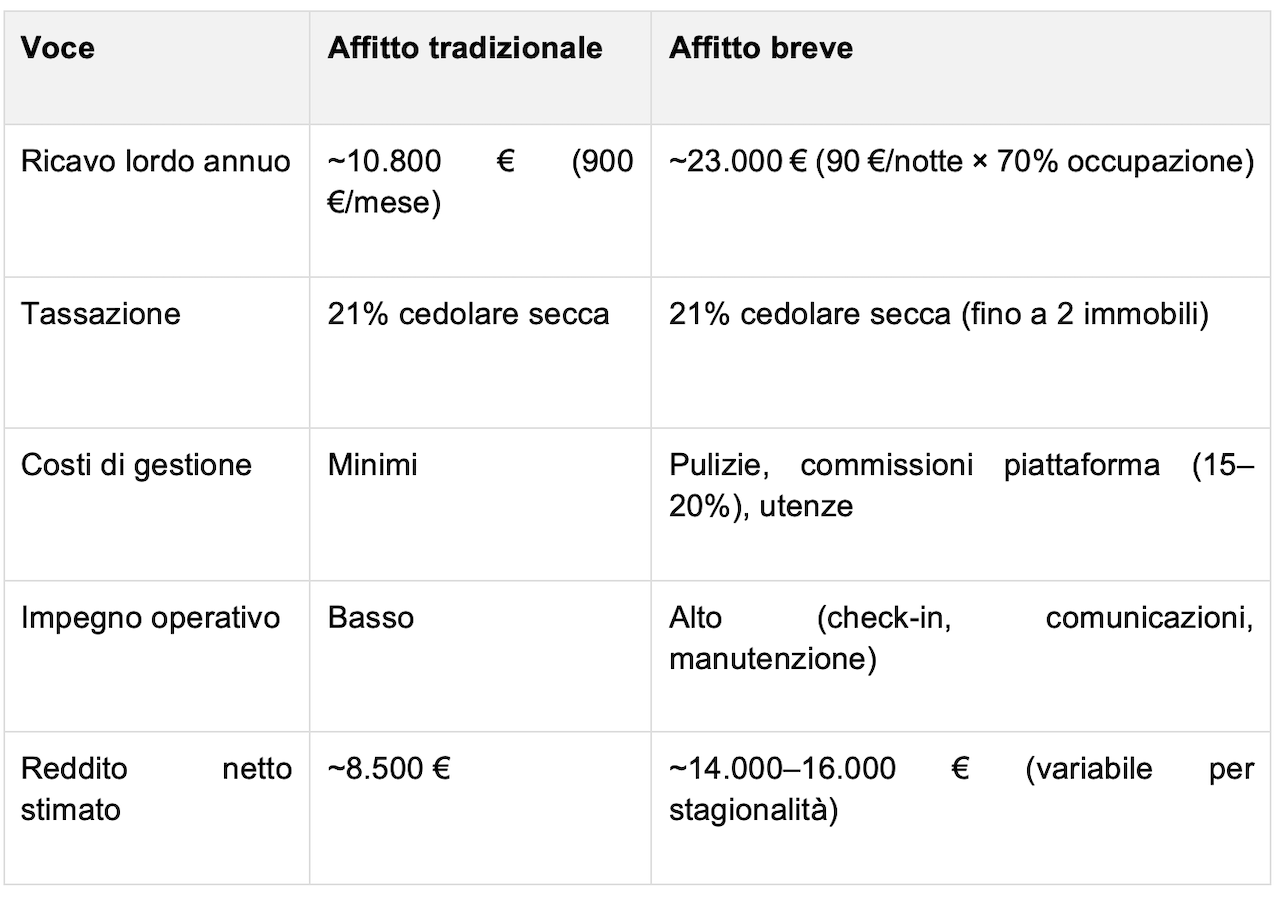Select the 'Minimi' cell
Viewport: 1280px width, 899px height.
[x=480, y=504]
